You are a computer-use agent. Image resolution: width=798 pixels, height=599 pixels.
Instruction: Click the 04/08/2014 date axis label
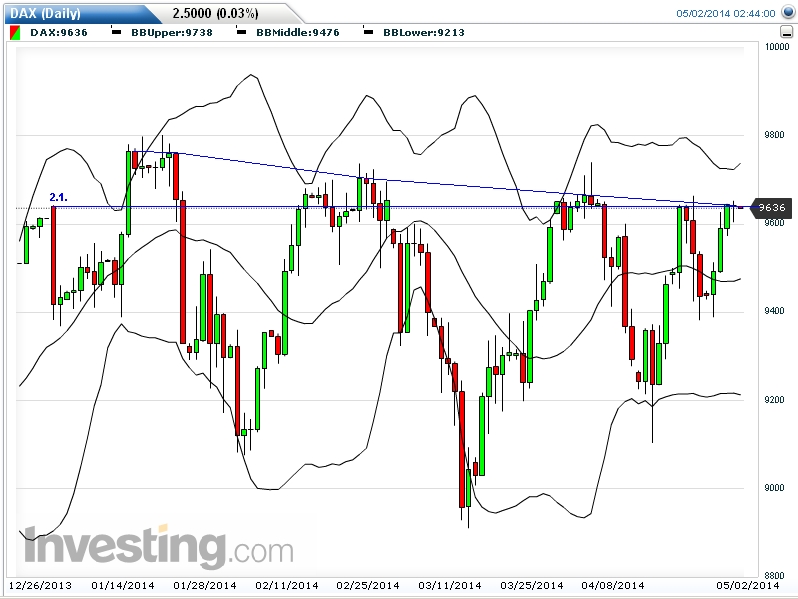(x=613, y=585)
